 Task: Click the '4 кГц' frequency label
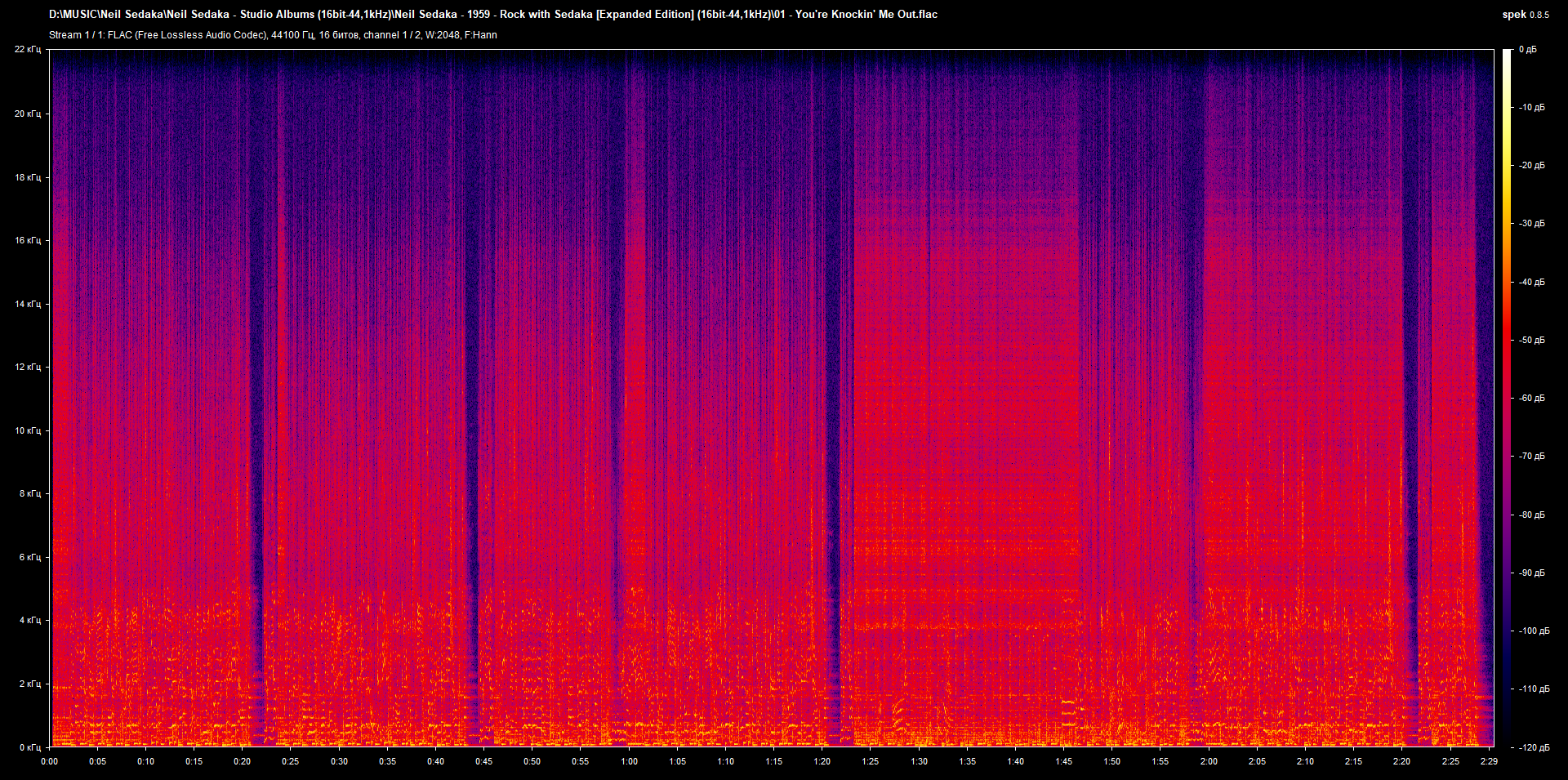(30, 620)
